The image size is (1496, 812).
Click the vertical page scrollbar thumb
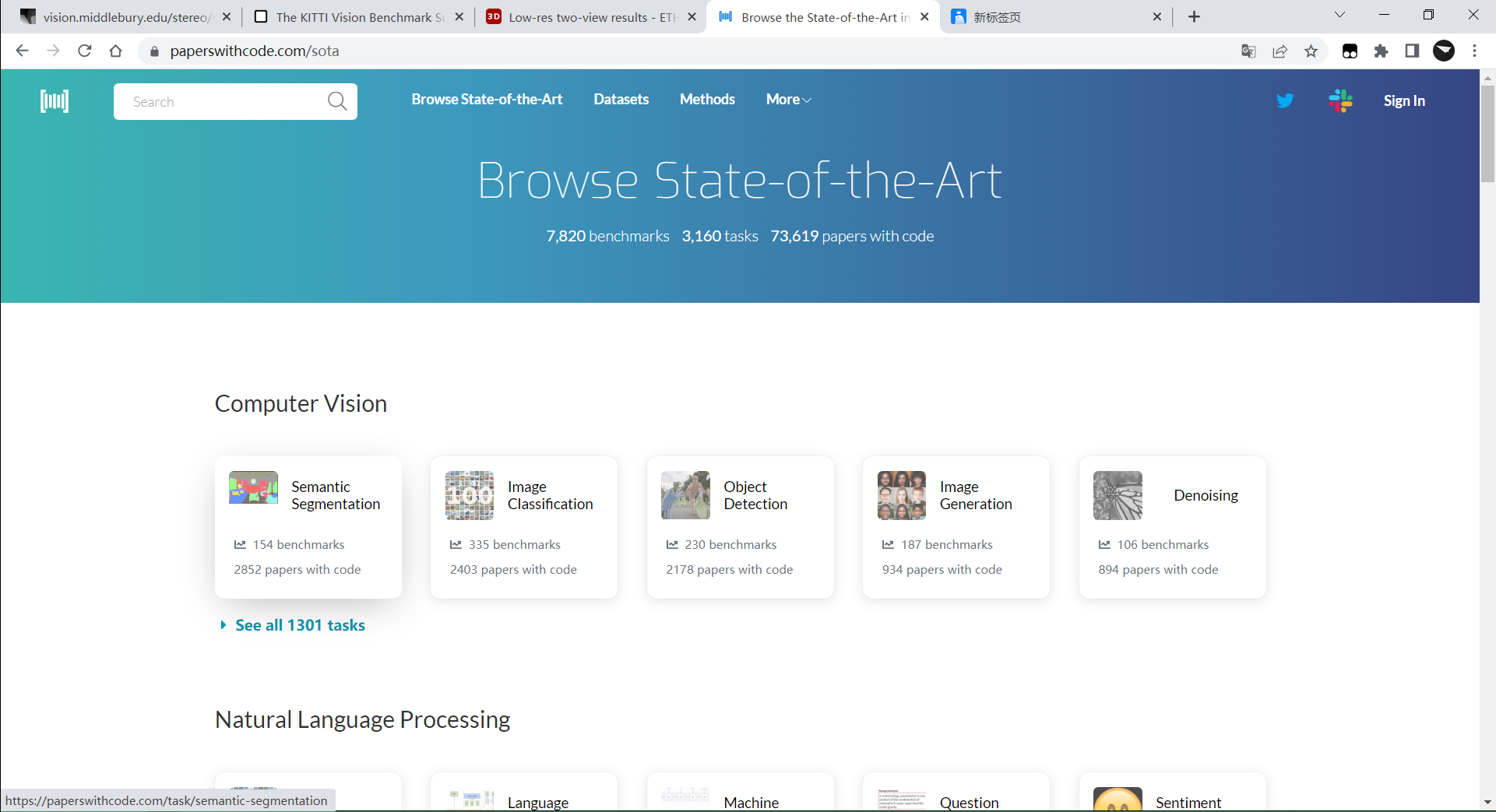1487,134
